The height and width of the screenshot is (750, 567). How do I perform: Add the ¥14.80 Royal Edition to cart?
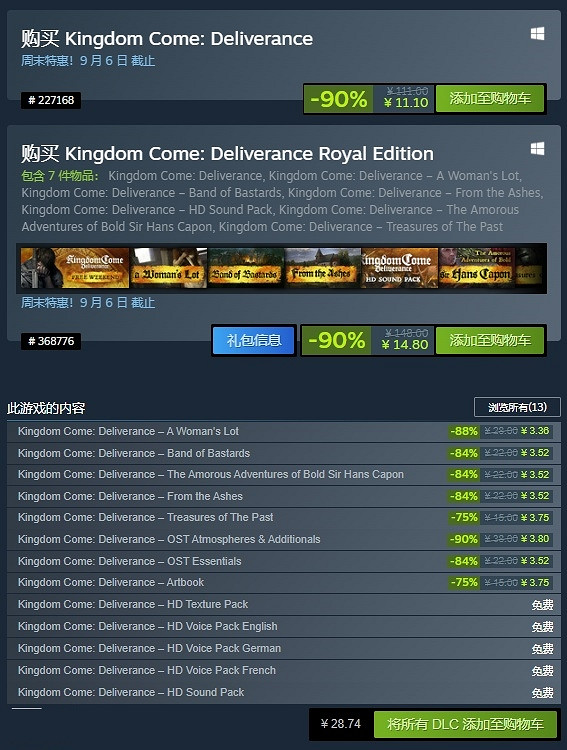point(490,341)
